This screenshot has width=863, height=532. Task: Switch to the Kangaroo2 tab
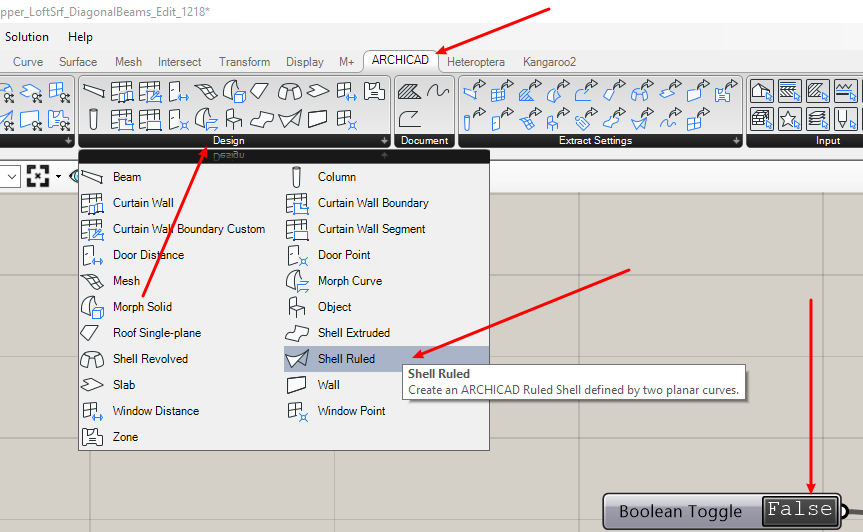[549, 62]
